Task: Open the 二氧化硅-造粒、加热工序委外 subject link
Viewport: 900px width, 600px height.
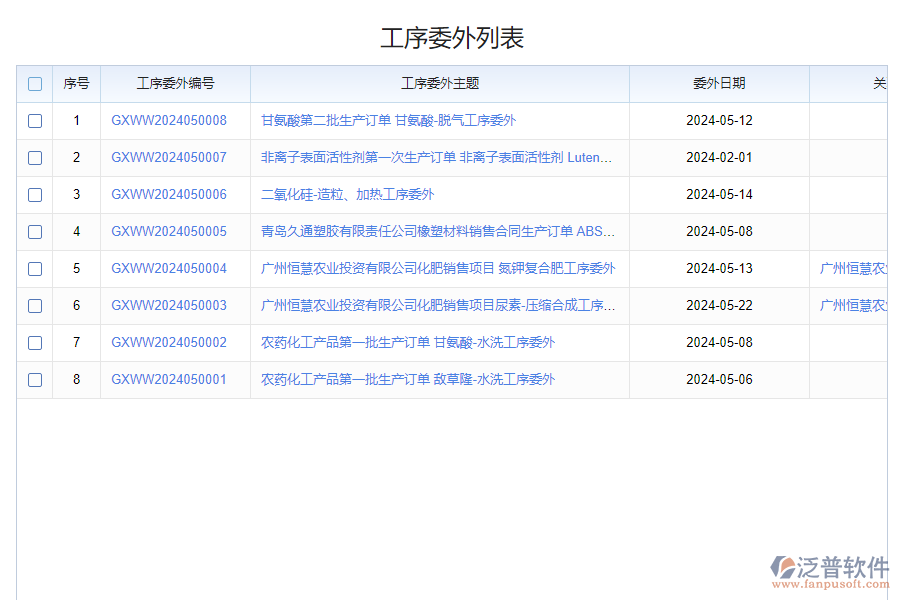Action: click(347, 195)
